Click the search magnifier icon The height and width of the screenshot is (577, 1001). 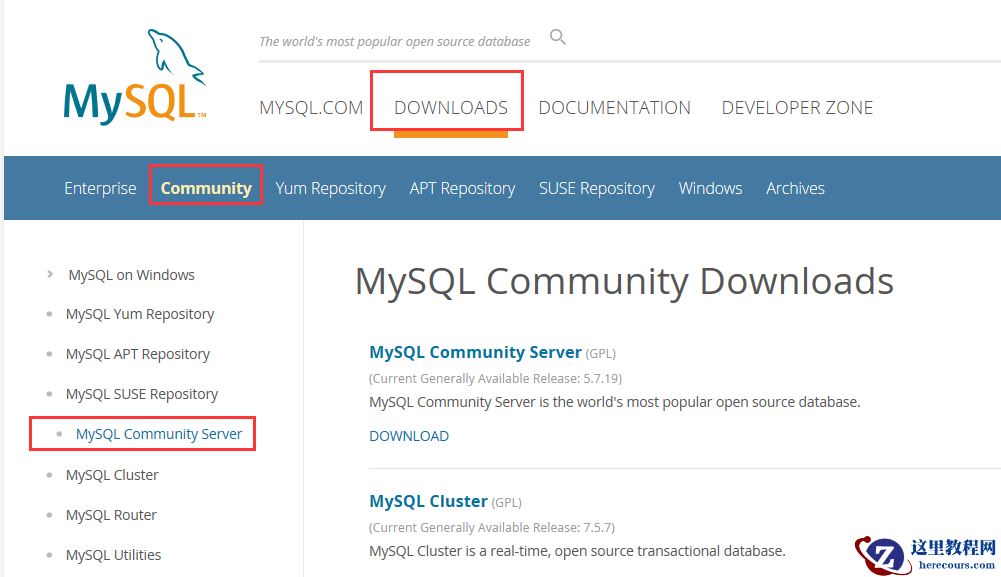point(557,36)
